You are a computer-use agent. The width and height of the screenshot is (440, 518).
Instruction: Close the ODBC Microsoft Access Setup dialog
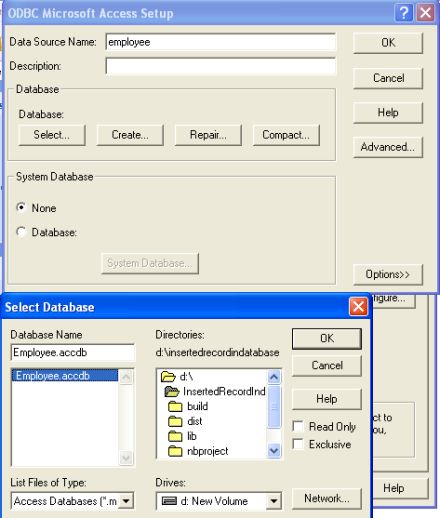pyautogui.click(x=426, y=13)
